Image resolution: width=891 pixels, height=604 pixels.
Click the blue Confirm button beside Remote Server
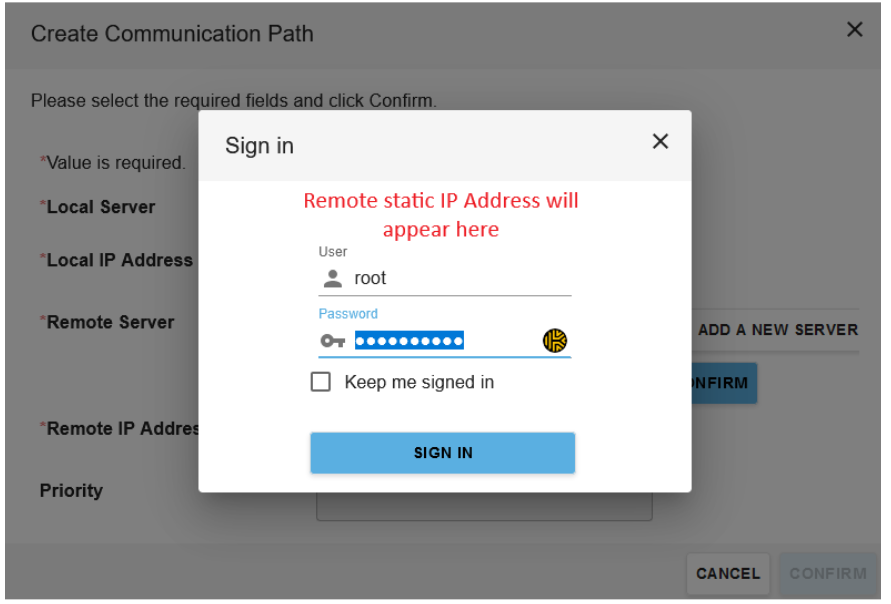point(723,383)
